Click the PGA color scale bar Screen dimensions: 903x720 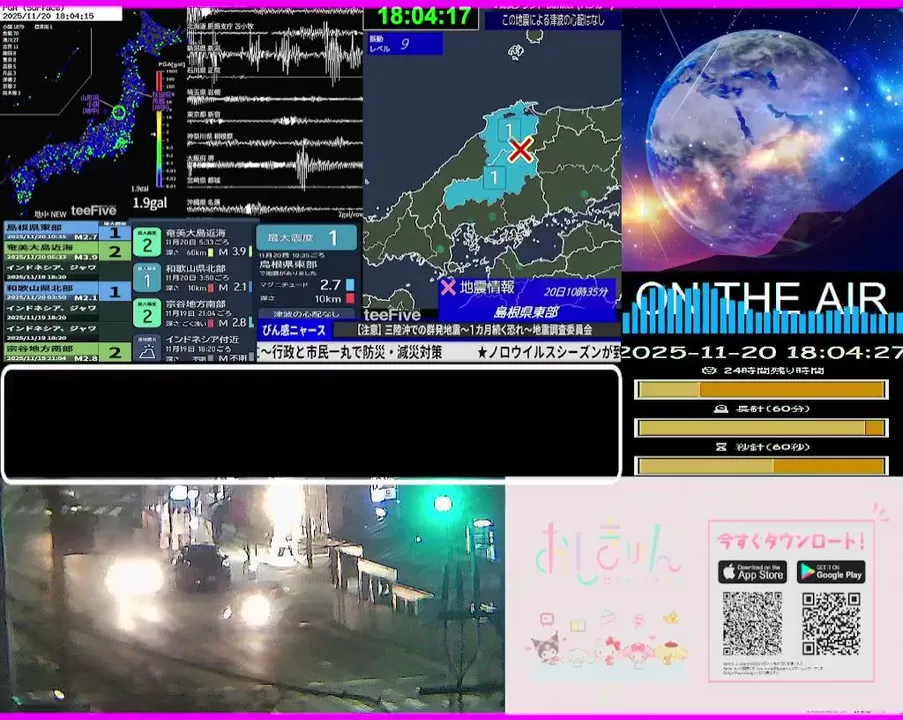(x=160, y=129)
